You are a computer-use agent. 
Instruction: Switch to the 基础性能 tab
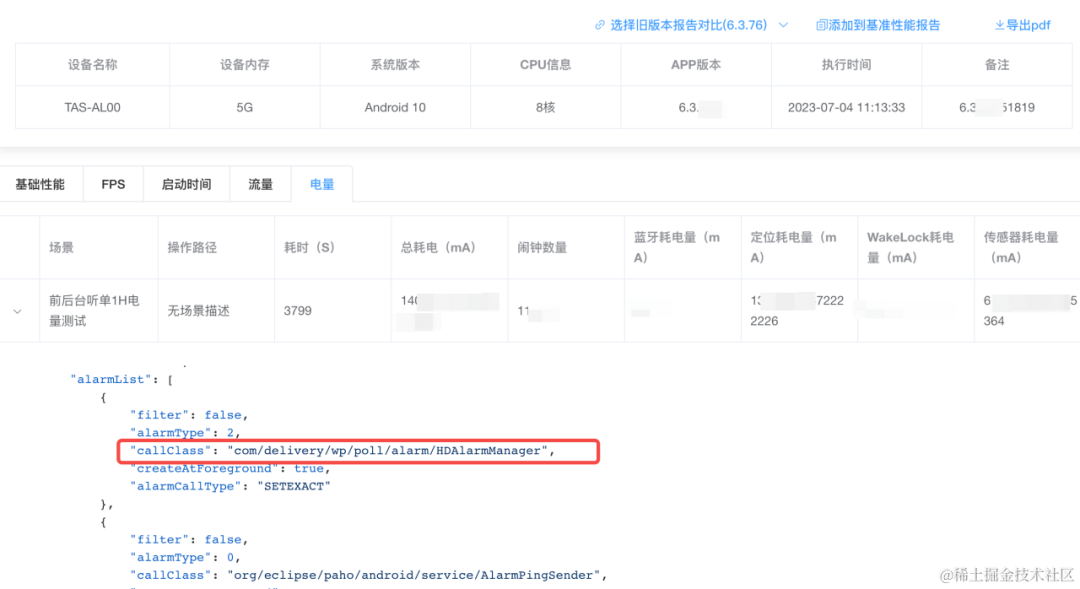[40, 185]
